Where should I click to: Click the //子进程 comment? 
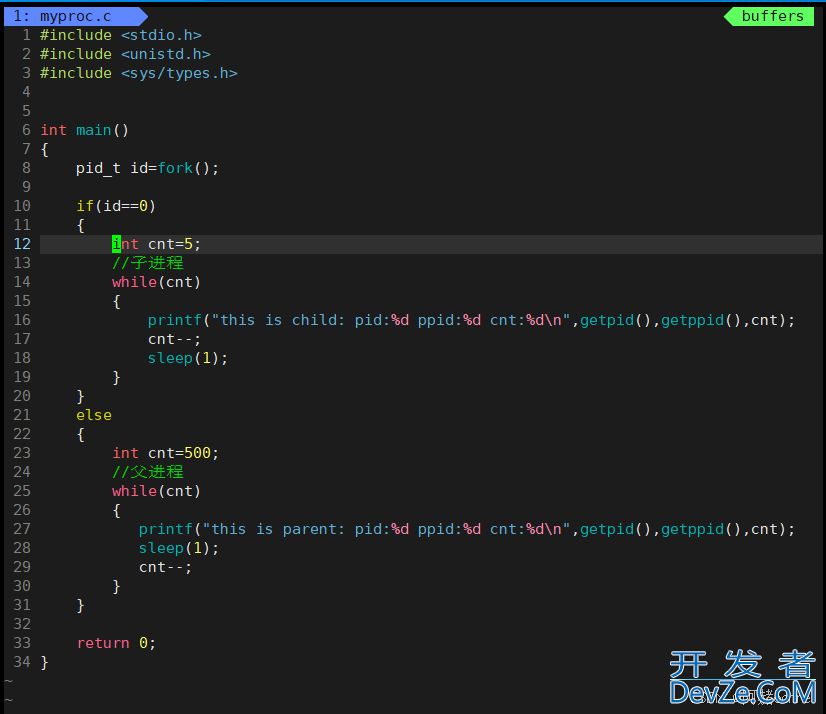click(x=148, y=263)
